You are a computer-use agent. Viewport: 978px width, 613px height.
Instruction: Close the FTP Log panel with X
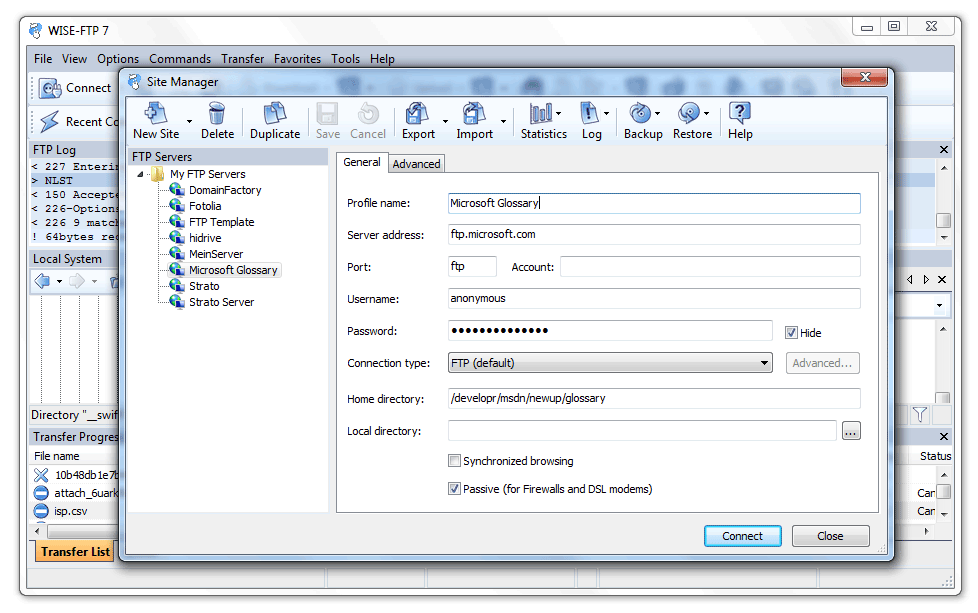944,150
